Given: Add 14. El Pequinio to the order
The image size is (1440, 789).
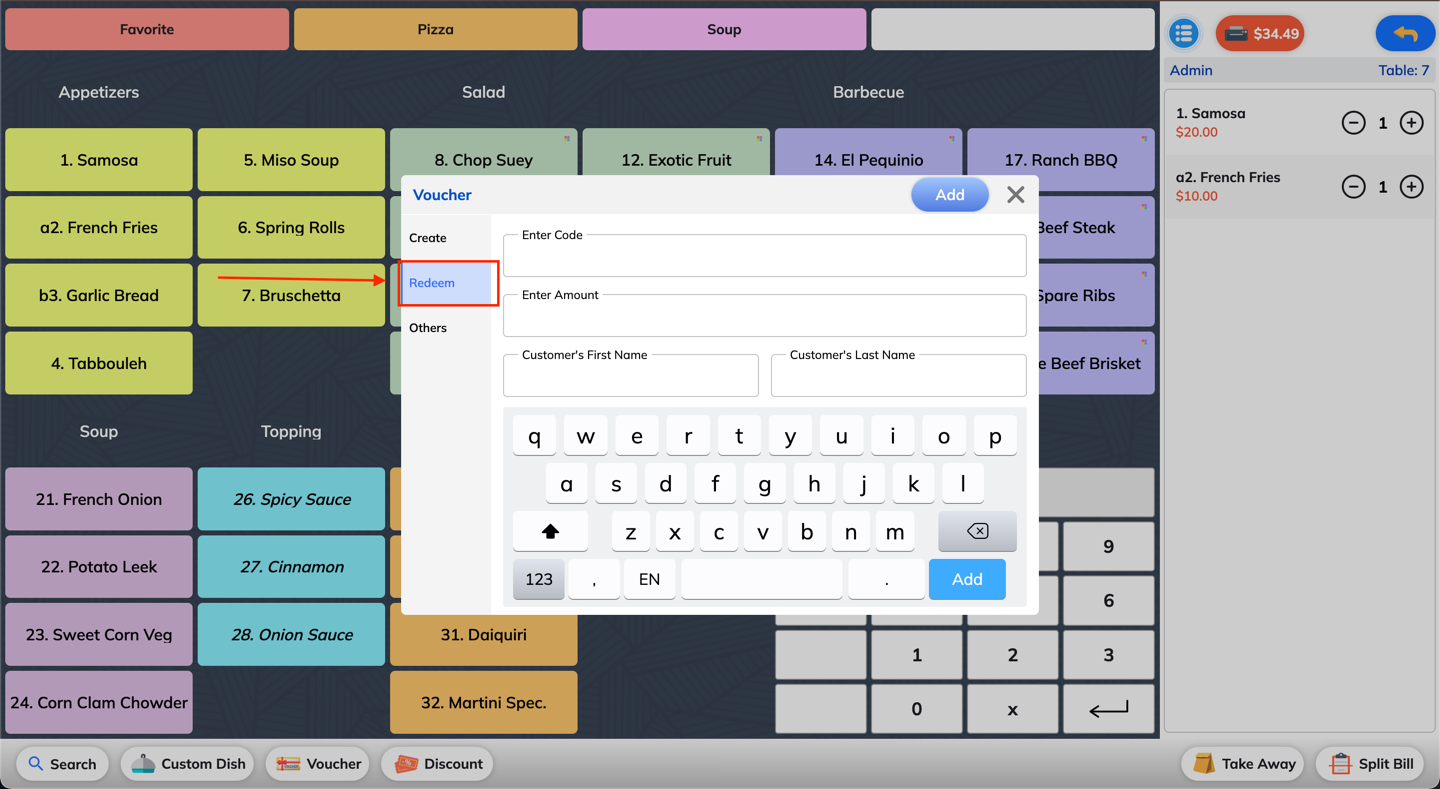Looking at the screenshot, I should point(868,153).
